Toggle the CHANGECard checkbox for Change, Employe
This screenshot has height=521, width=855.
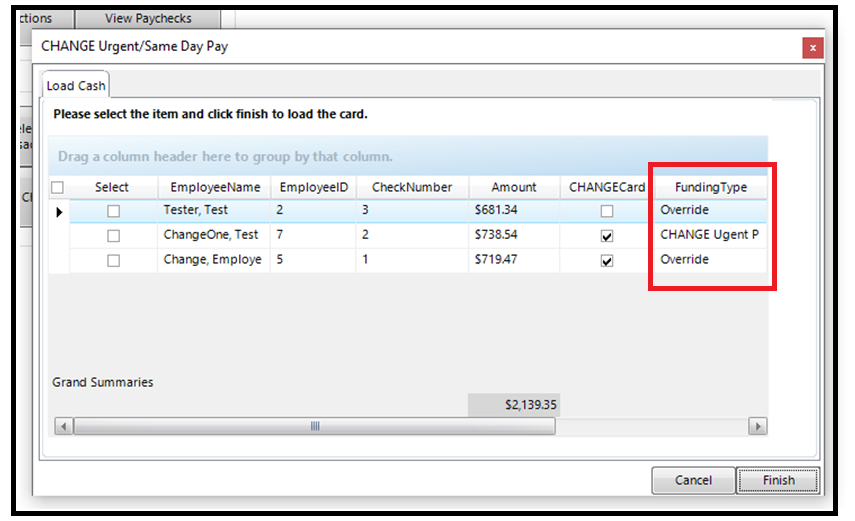(x=607, y=261)
